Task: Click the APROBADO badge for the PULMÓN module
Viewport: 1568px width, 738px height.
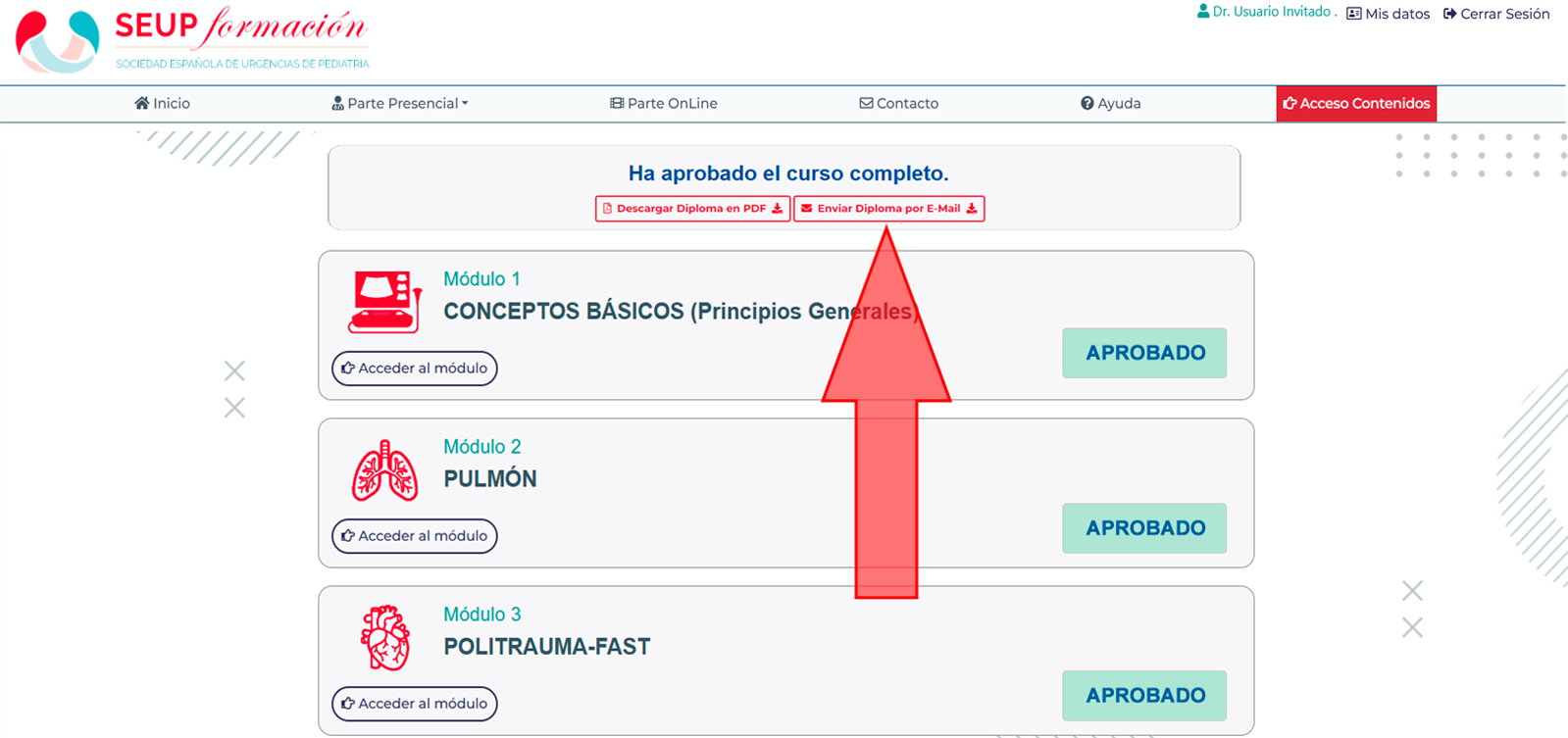Action: [1144, 528]
